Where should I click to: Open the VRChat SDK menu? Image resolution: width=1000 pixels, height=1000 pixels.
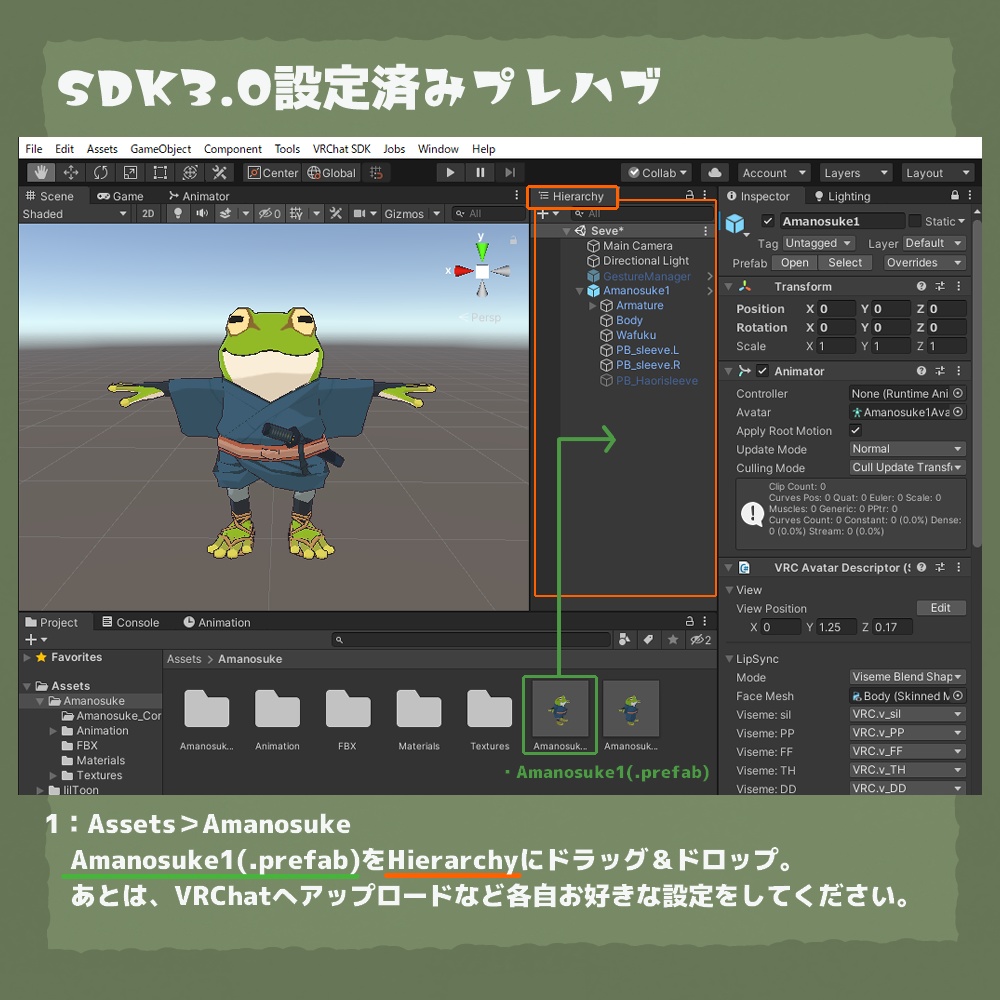tap(342, 148)
